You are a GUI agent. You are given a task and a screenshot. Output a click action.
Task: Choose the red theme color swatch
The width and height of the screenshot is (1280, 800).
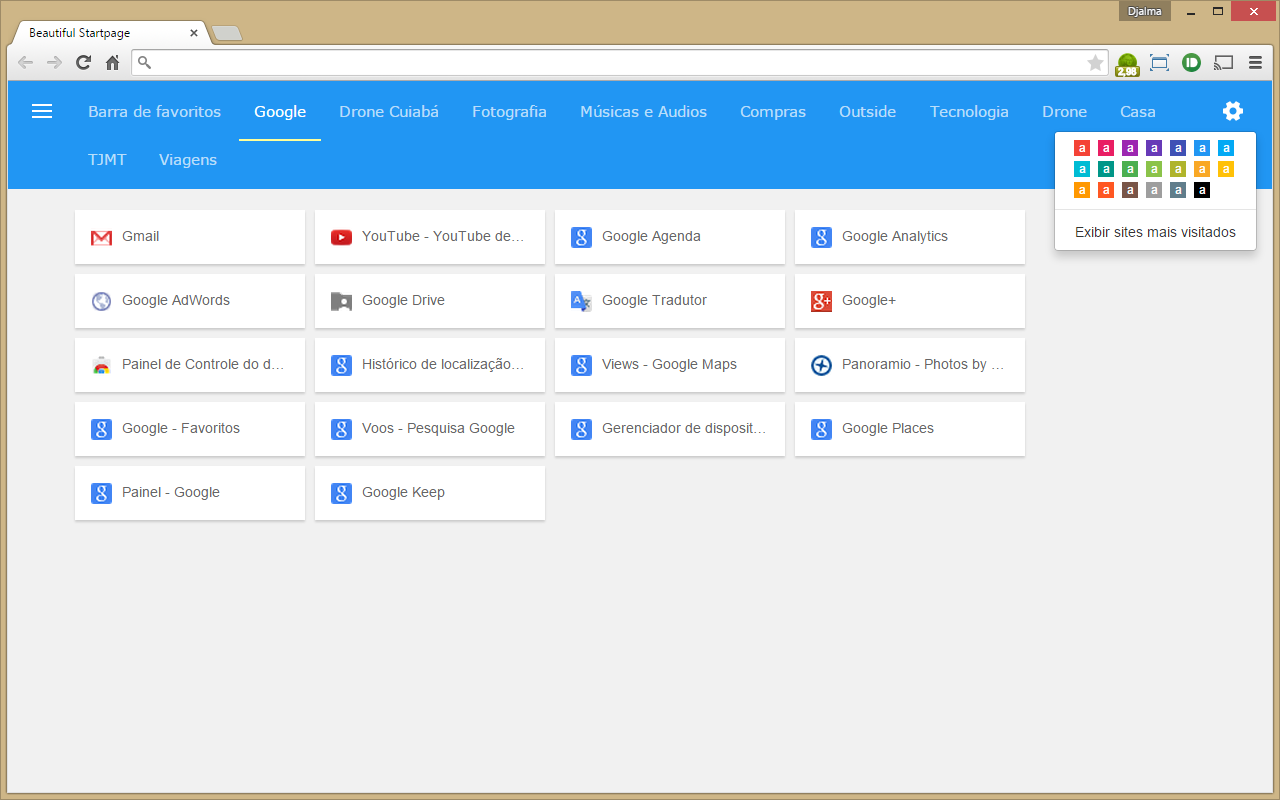click(x=1082, y=148)
